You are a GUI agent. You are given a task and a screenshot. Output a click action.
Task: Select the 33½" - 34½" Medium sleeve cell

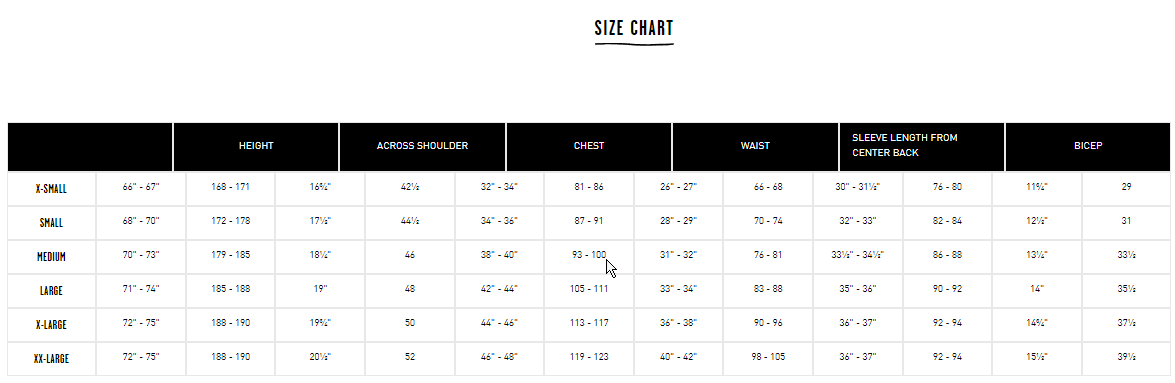tap(858, 256)
